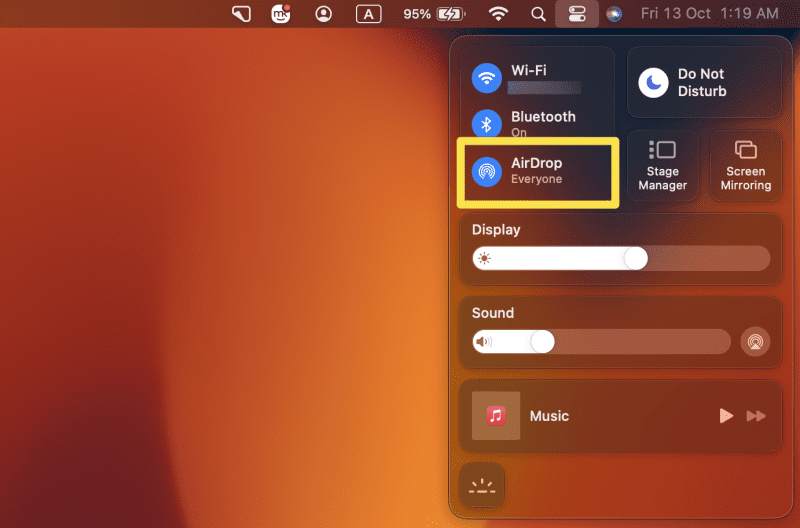Open date and time Fri 13 Oct
Screen dimensions: 800x528
(709, 13)
